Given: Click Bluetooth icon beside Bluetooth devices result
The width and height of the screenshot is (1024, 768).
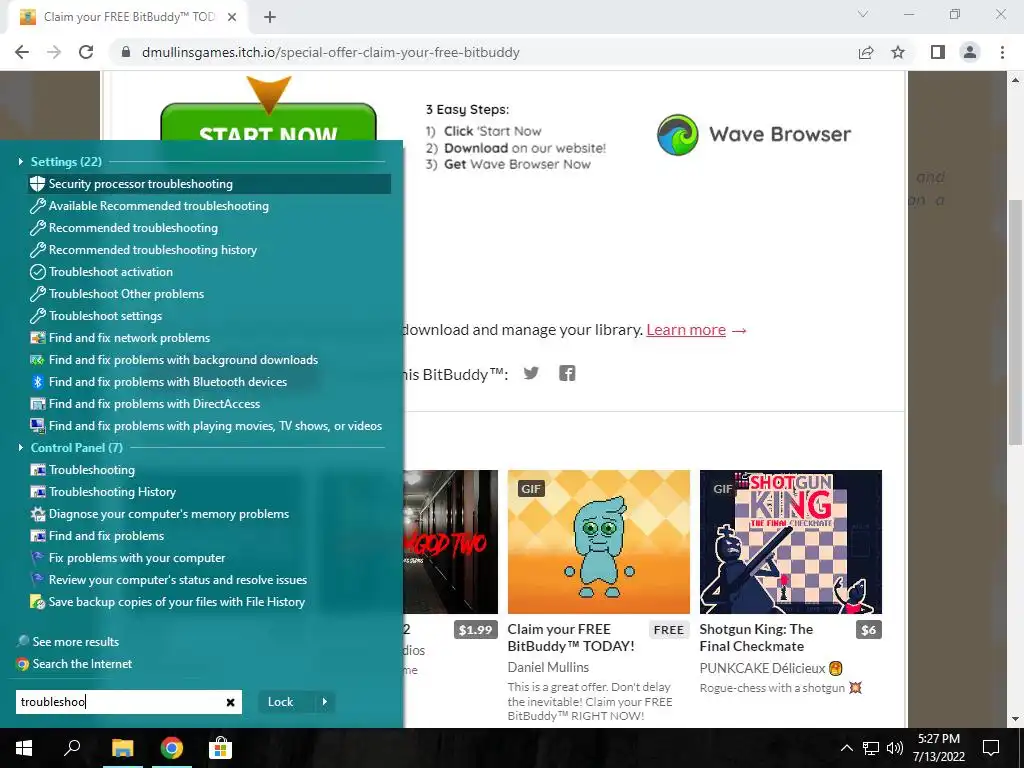Looking at the screenshot, I should pos(37,382).
